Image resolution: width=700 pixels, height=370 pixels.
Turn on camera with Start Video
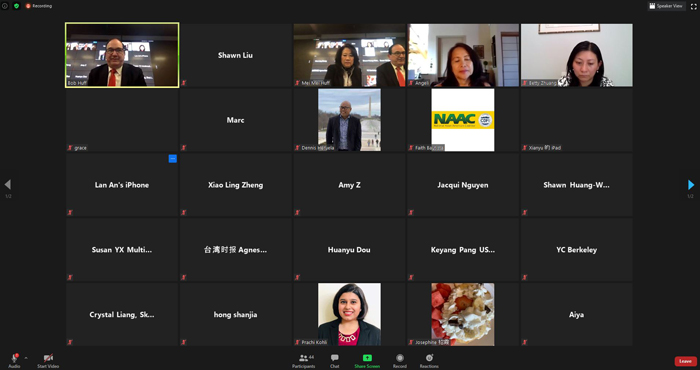pyautogui.click(x=48, y=361)
